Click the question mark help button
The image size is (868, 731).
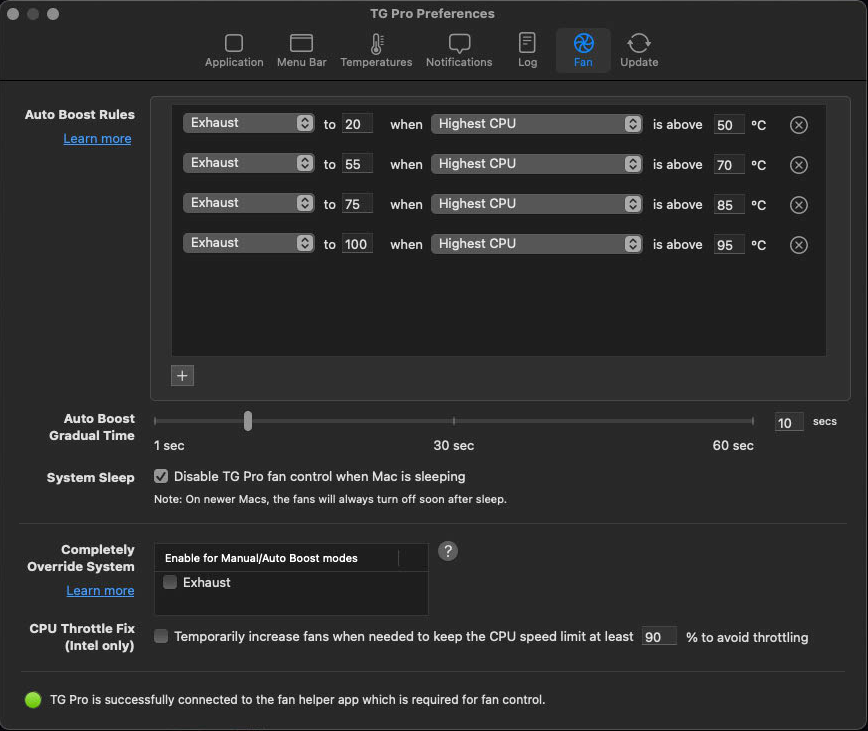[448, 551]
